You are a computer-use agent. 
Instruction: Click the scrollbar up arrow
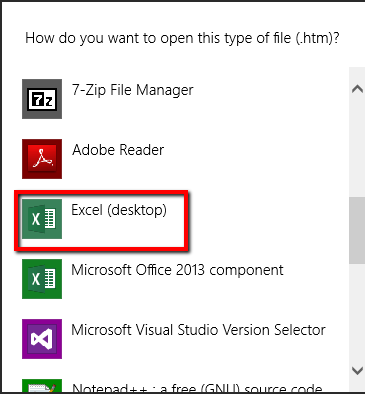pyautogui.click(x=357, y=89)
